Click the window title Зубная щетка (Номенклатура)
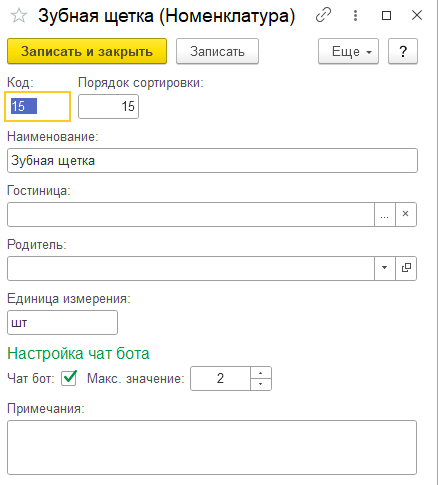 167,16
